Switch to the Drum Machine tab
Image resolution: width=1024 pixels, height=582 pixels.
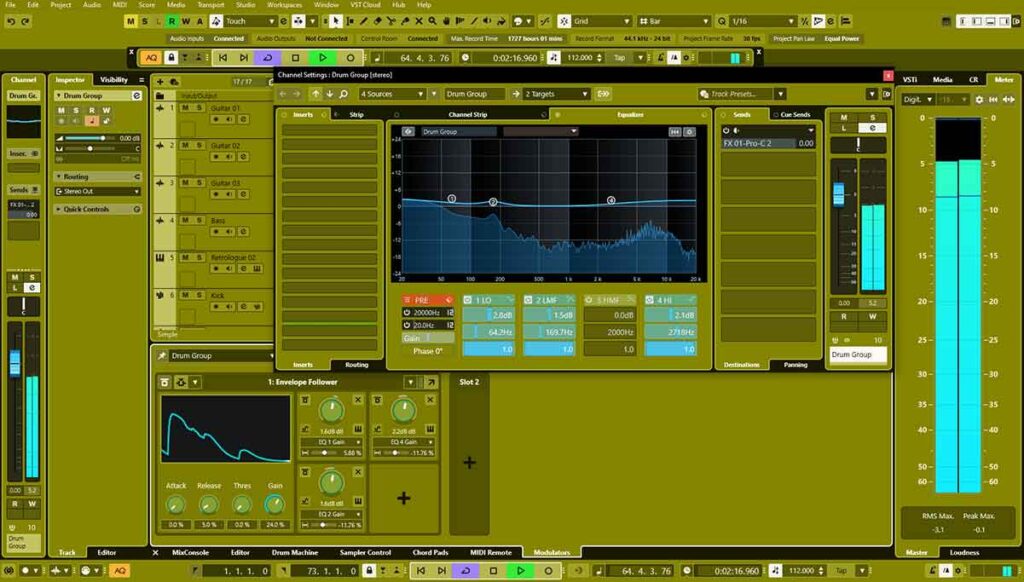(x=295, y=552)
